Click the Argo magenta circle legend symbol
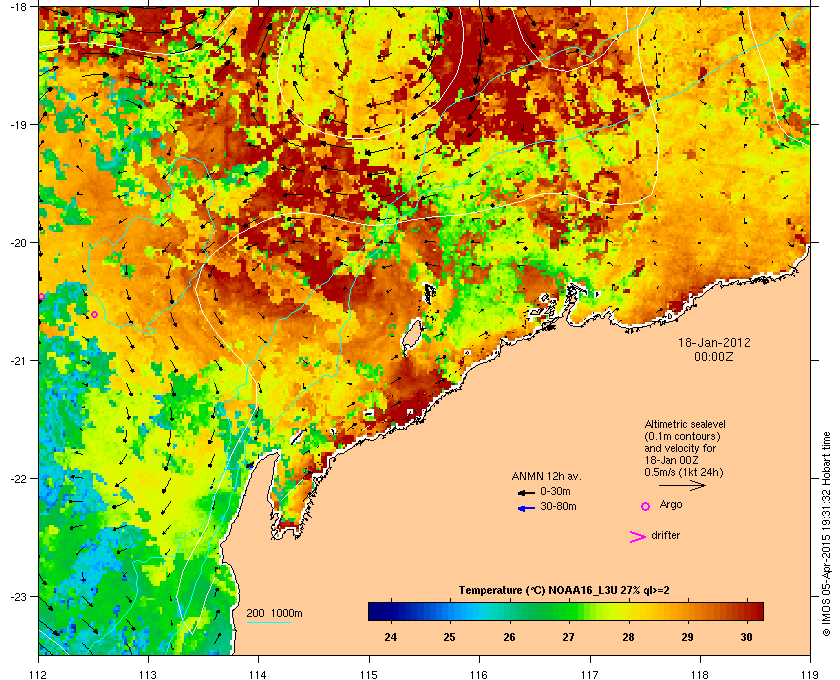The width and height of the screenshot is (840, 680). tap(646, 506)
